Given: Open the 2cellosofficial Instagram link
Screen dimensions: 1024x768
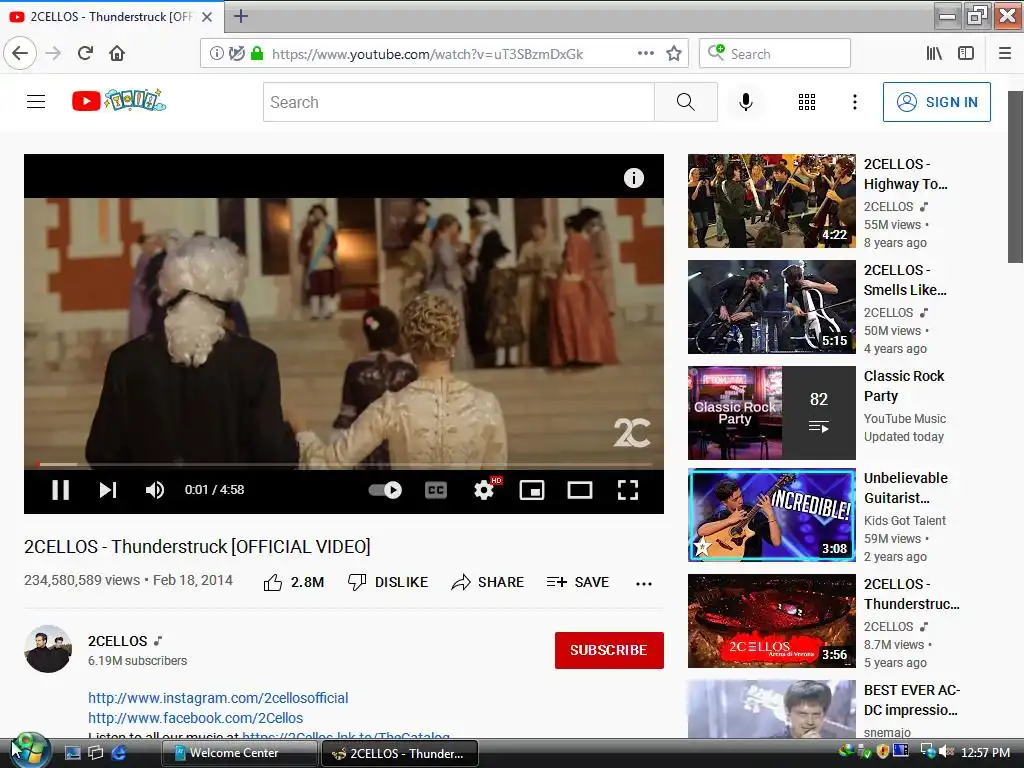Looking at the screenshot, I should (x=218, y=697).
